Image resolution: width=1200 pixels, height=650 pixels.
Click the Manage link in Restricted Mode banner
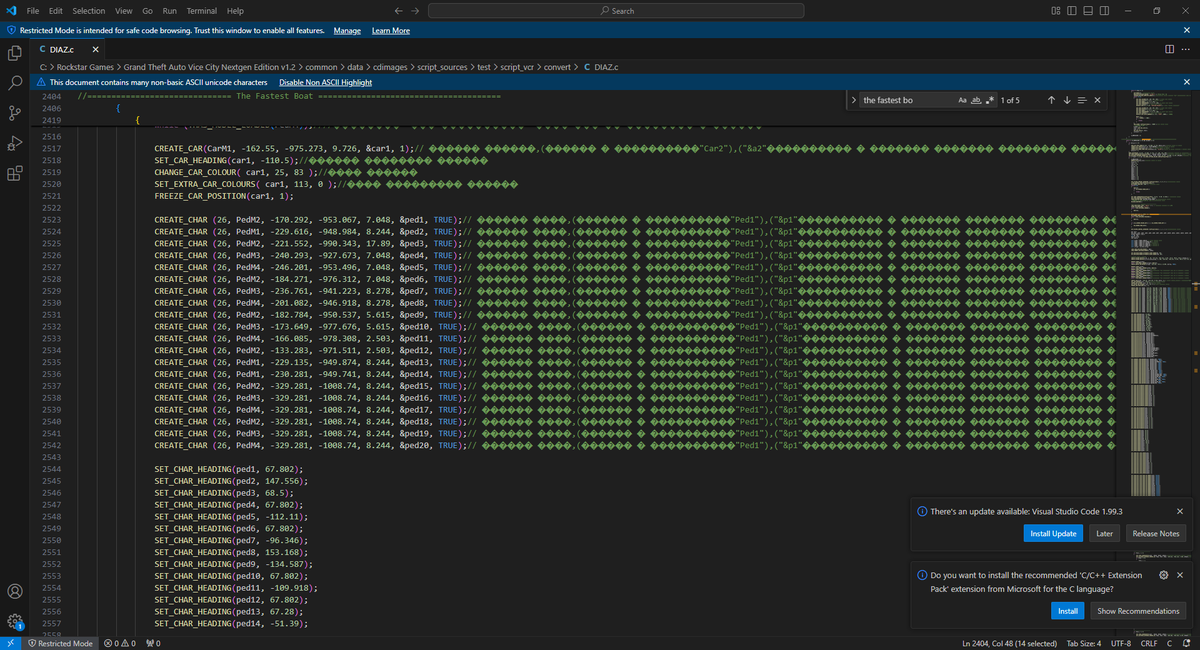(347, 31)
